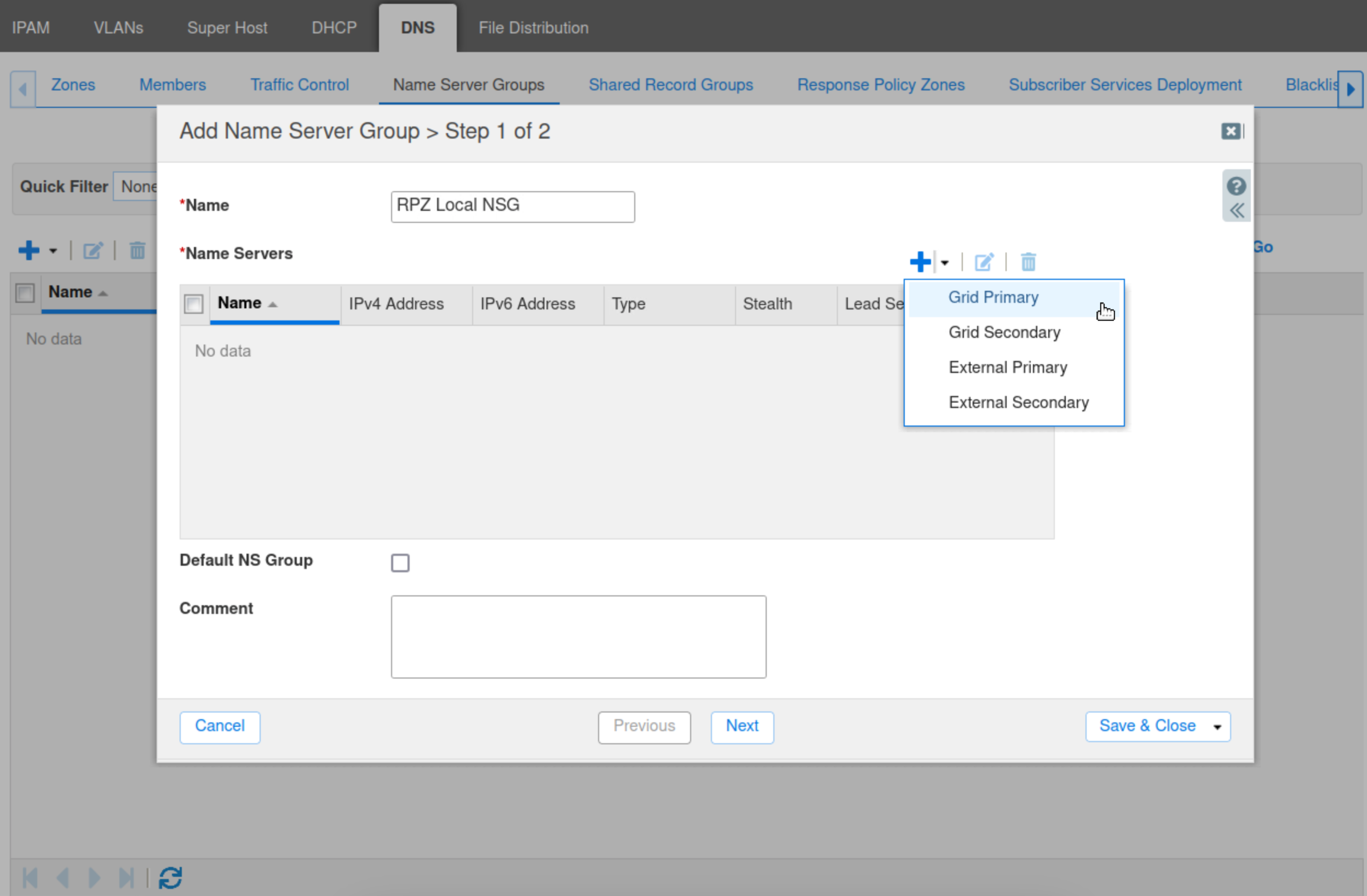The width and height of the screenshot is (1367, 896).
Task: Close the Add Name Server Group dialog
Action: pos(1230,131)
